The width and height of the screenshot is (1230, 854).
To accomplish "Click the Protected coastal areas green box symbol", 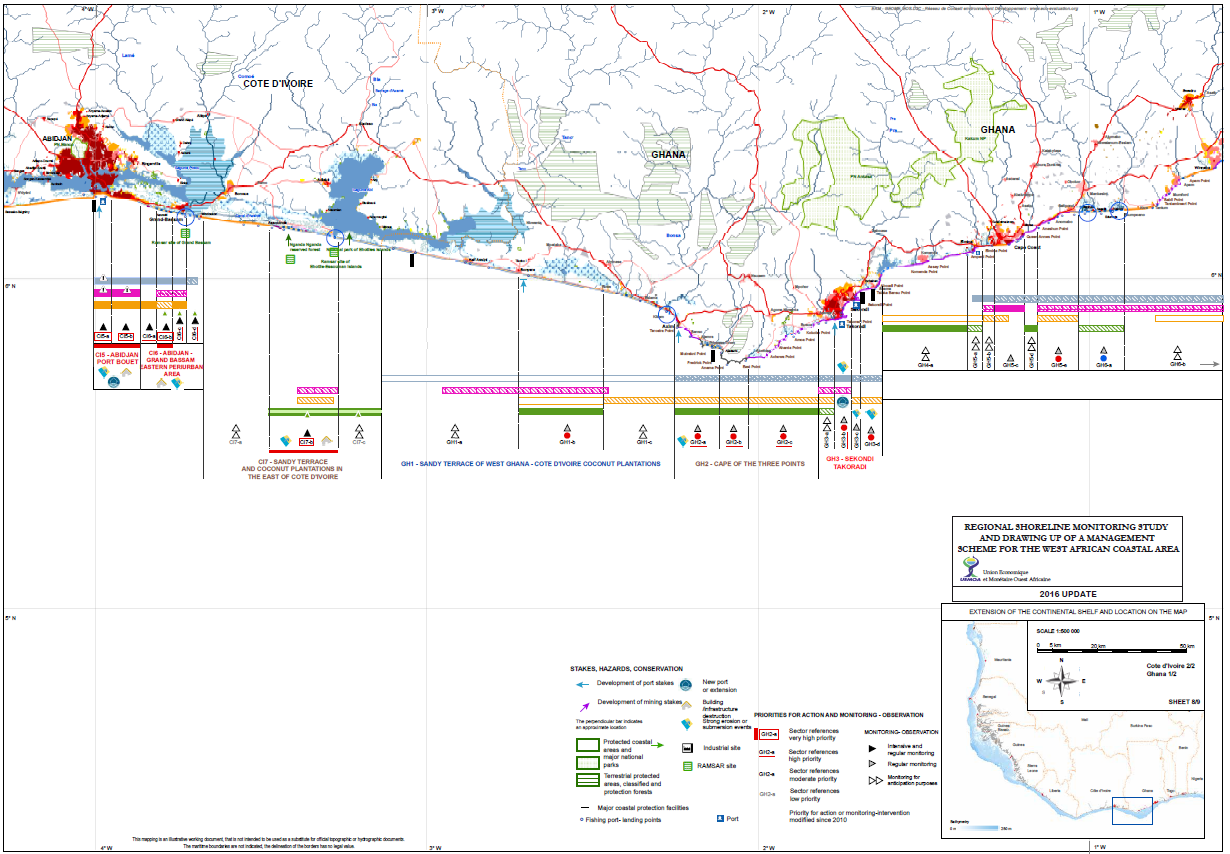I will pos(588,745).
